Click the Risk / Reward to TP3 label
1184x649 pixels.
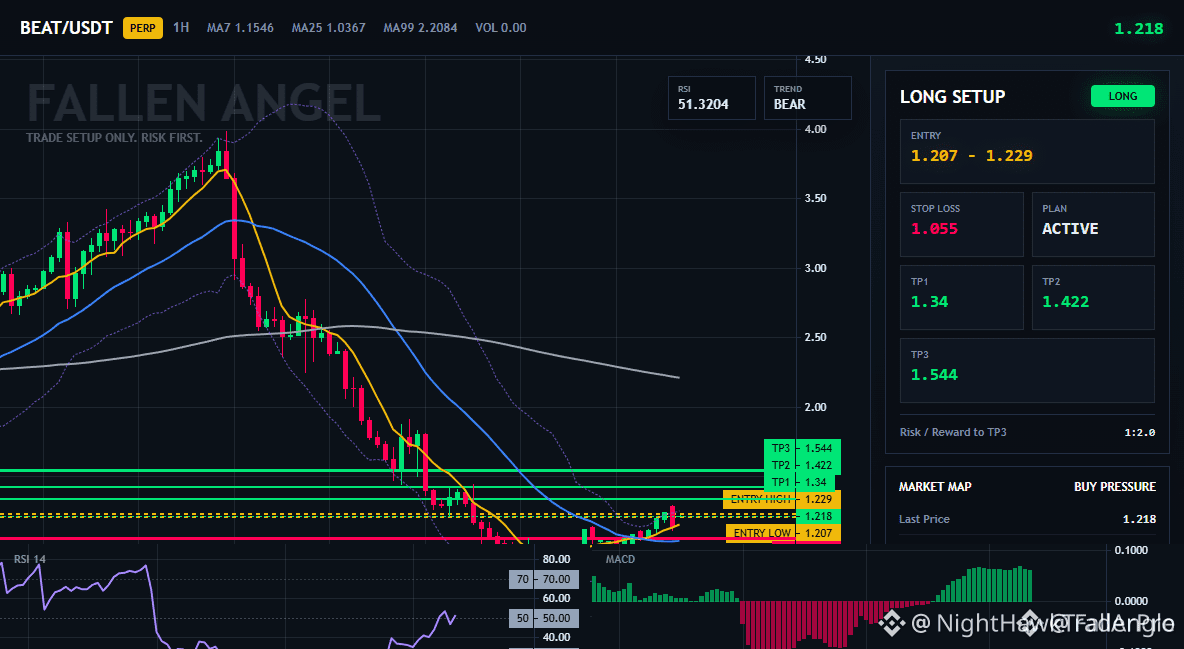953,432
